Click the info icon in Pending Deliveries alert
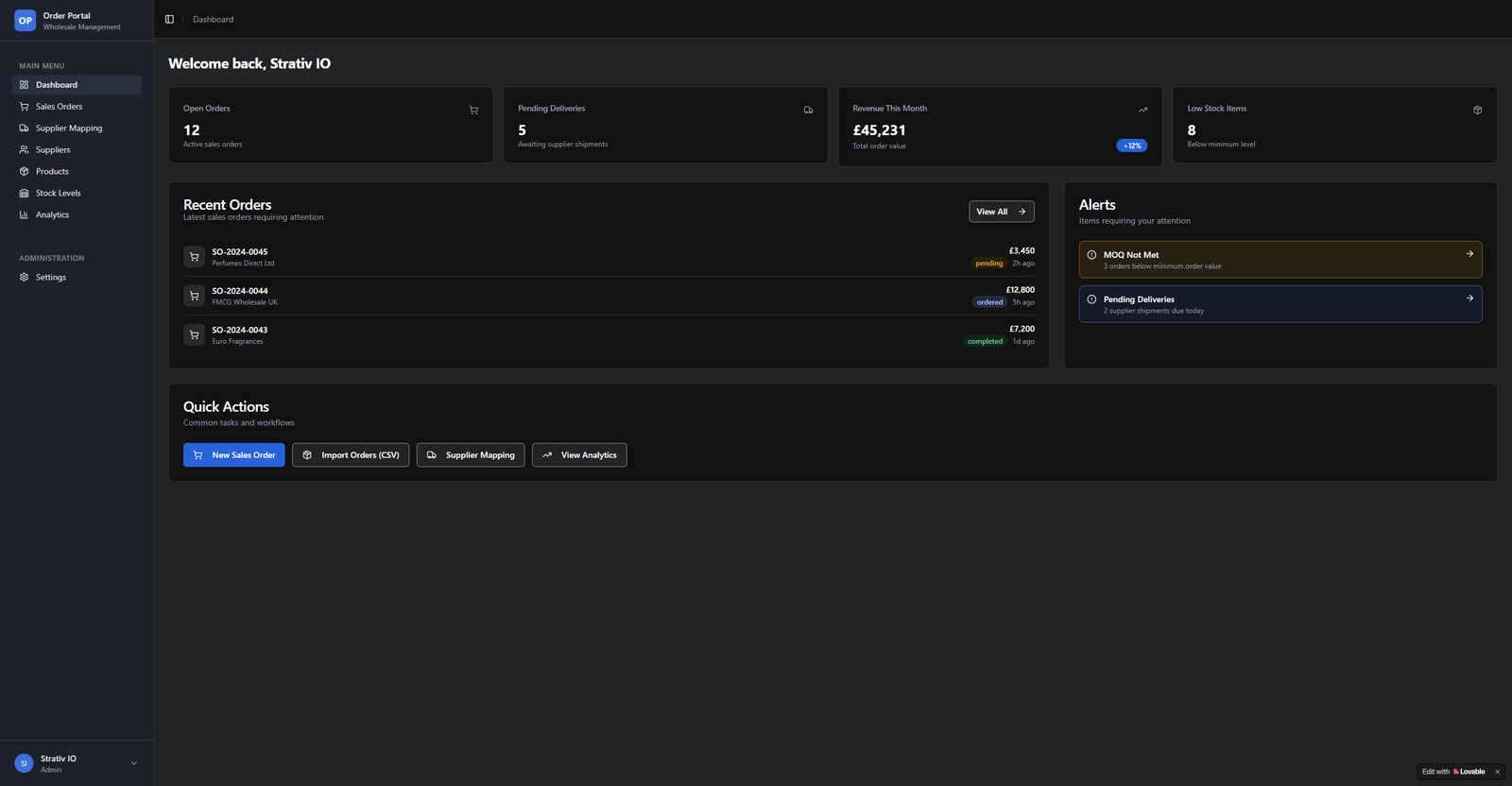1512x786 pixels. coord(1091,299)
